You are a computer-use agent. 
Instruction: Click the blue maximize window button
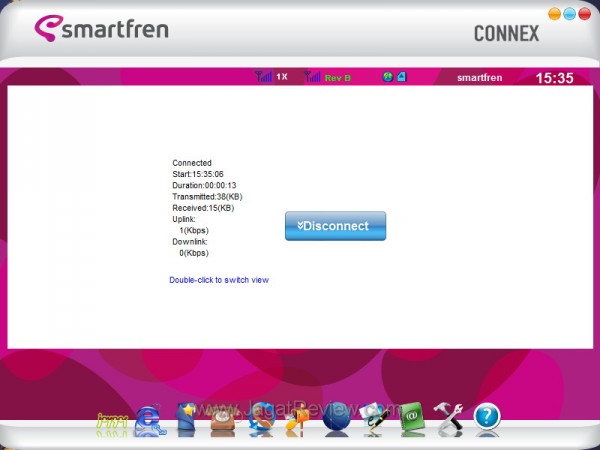click(x=569, y=14)
